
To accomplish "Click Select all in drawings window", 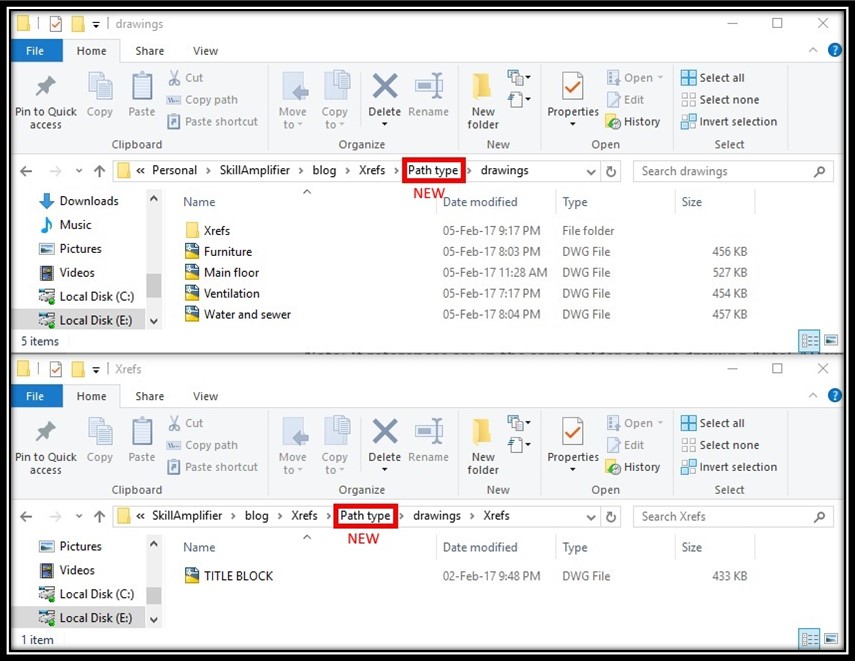I will click(x=712, y=77).
